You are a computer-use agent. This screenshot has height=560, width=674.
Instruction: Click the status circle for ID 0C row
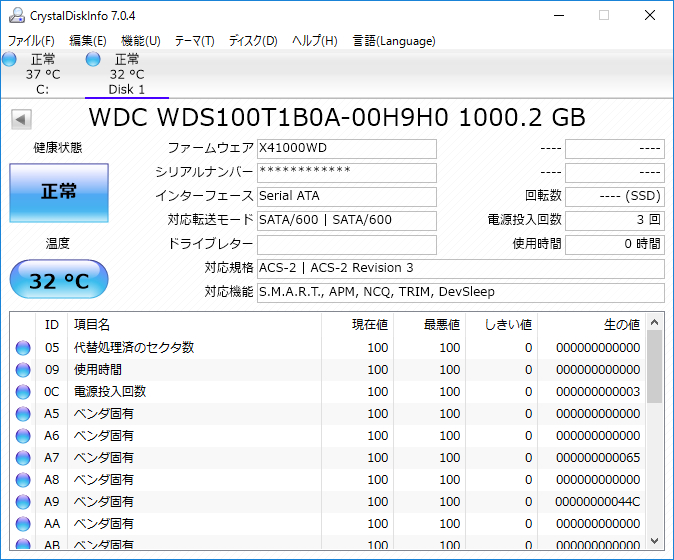click(23, 392)
